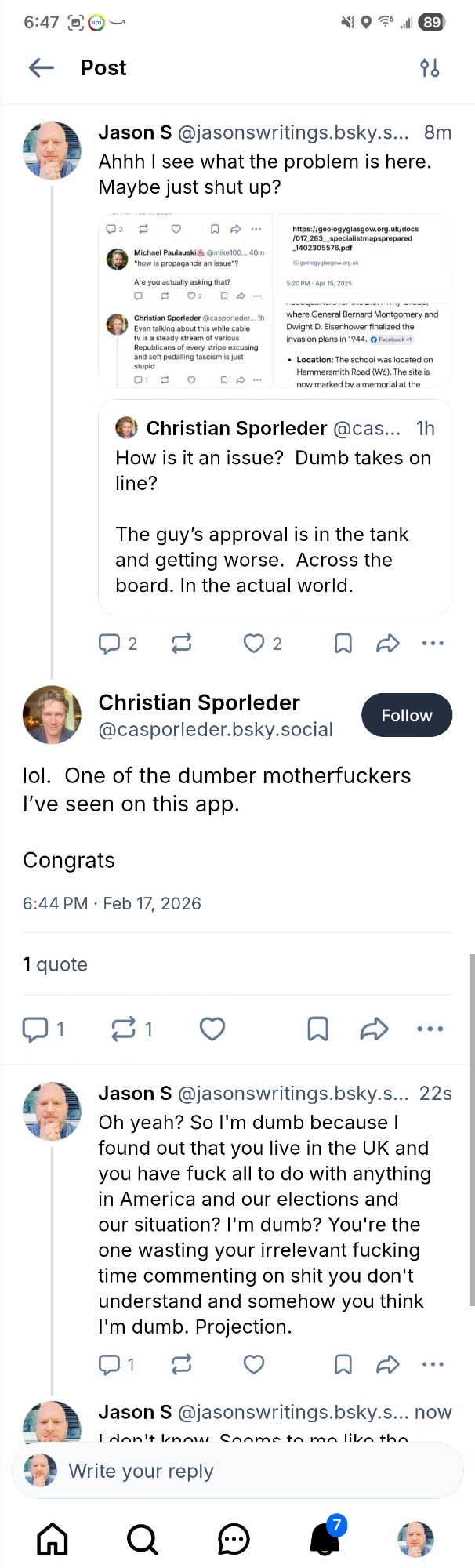Screen dimensions: 475x1568
Task: Follow Christian Sporleder
Action: (406, 715)
